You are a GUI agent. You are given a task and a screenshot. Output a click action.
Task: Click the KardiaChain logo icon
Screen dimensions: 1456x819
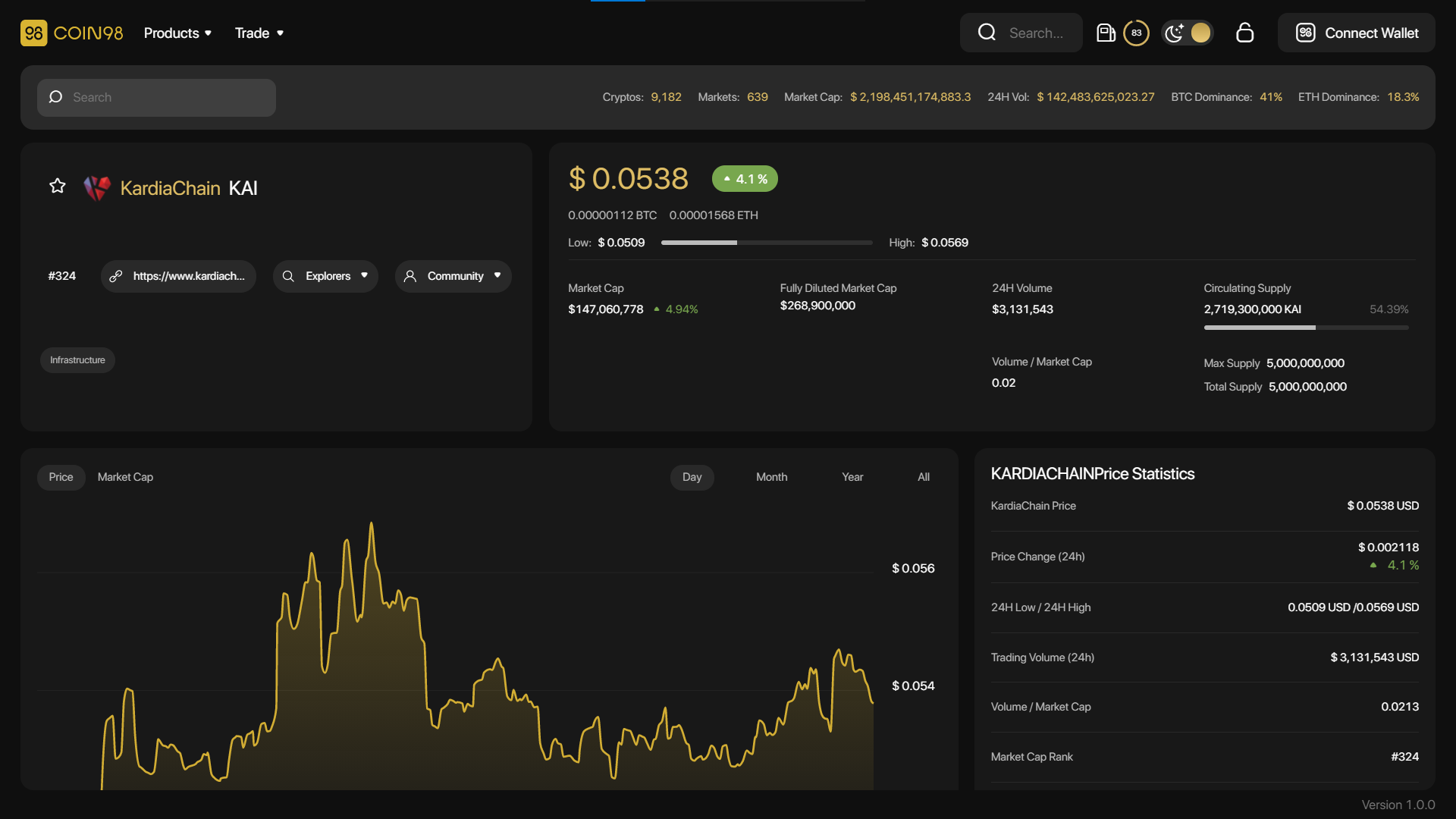tap(97, 187)
